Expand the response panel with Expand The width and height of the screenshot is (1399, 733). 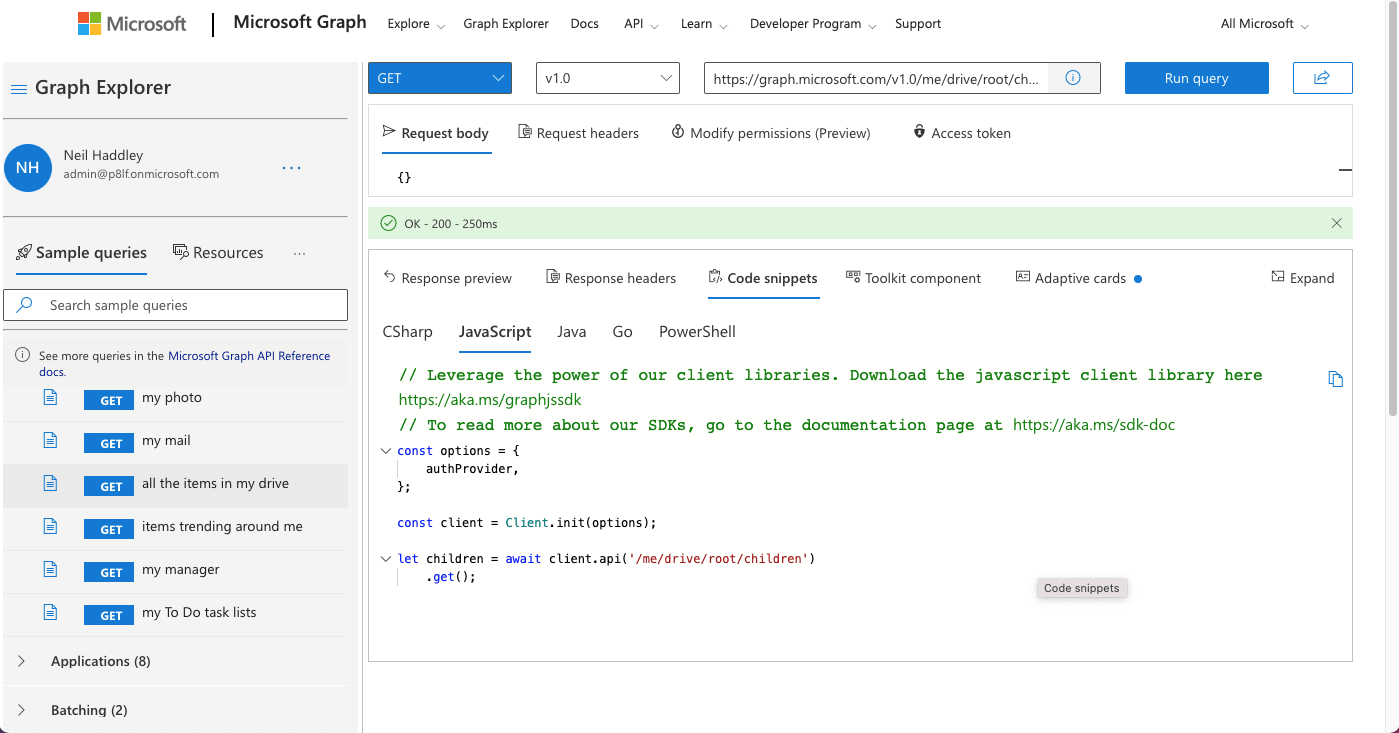(x=1302, y=278)
